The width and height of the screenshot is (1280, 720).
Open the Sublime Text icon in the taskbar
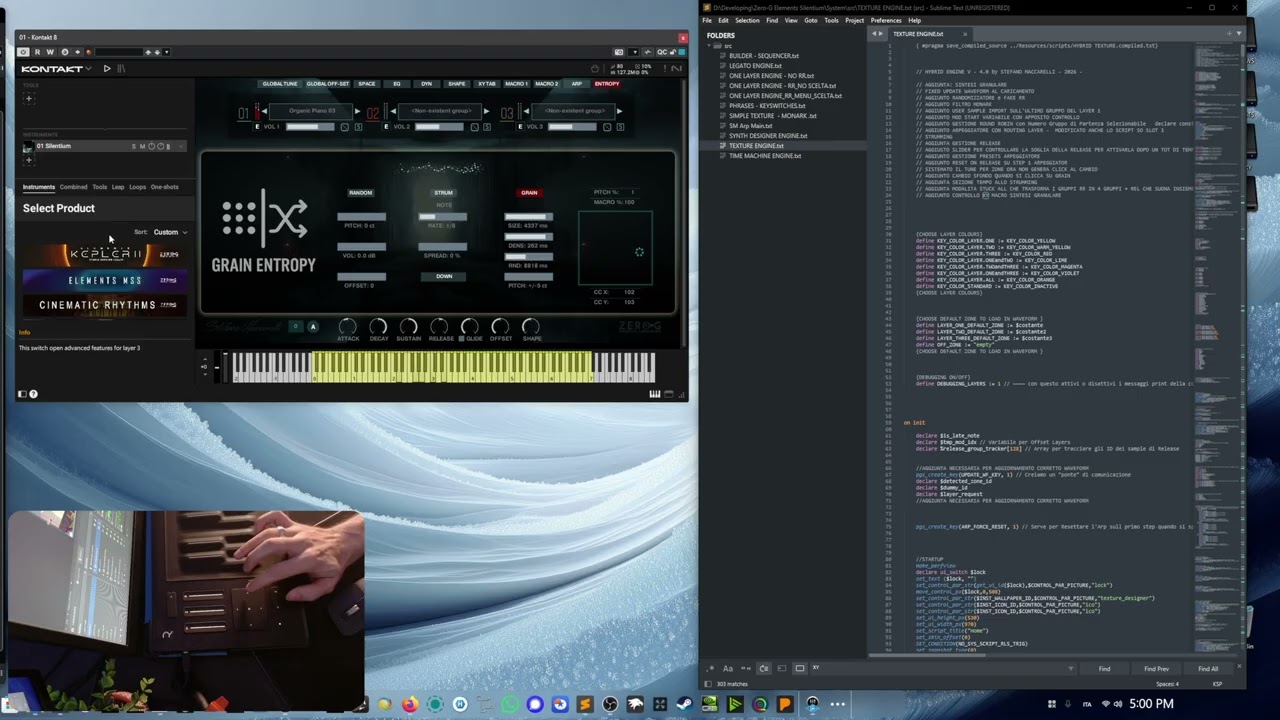[585, 705]
